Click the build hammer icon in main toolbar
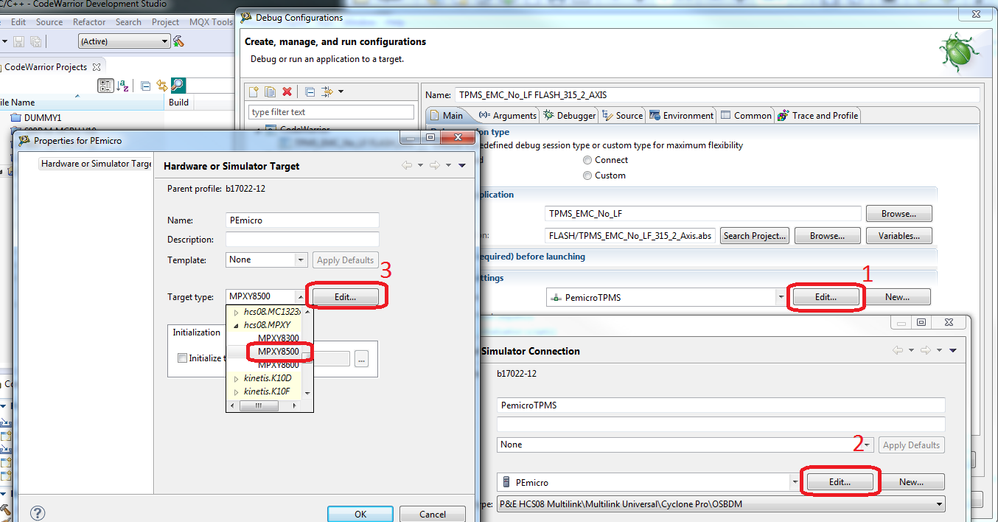The height and width of the screenshot is (522, 998). click(179, 41)
